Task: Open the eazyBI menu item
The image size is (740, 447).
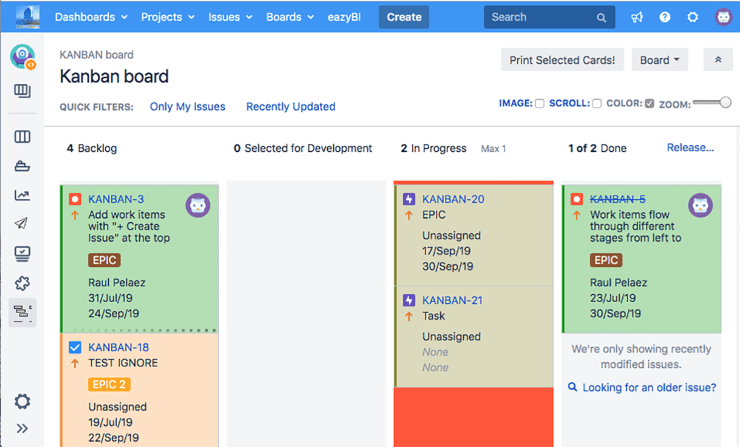Action: click(x=347, y=17)
